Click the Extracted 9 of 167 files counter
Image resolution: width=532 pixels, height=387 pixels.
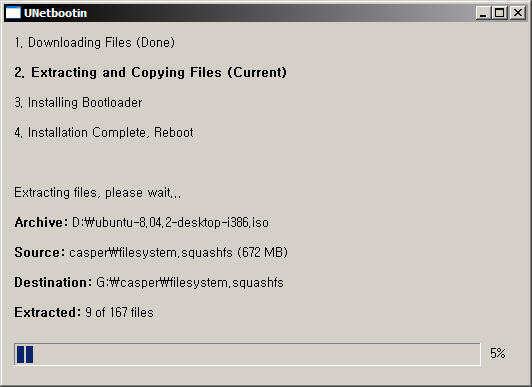click(84, 312)
